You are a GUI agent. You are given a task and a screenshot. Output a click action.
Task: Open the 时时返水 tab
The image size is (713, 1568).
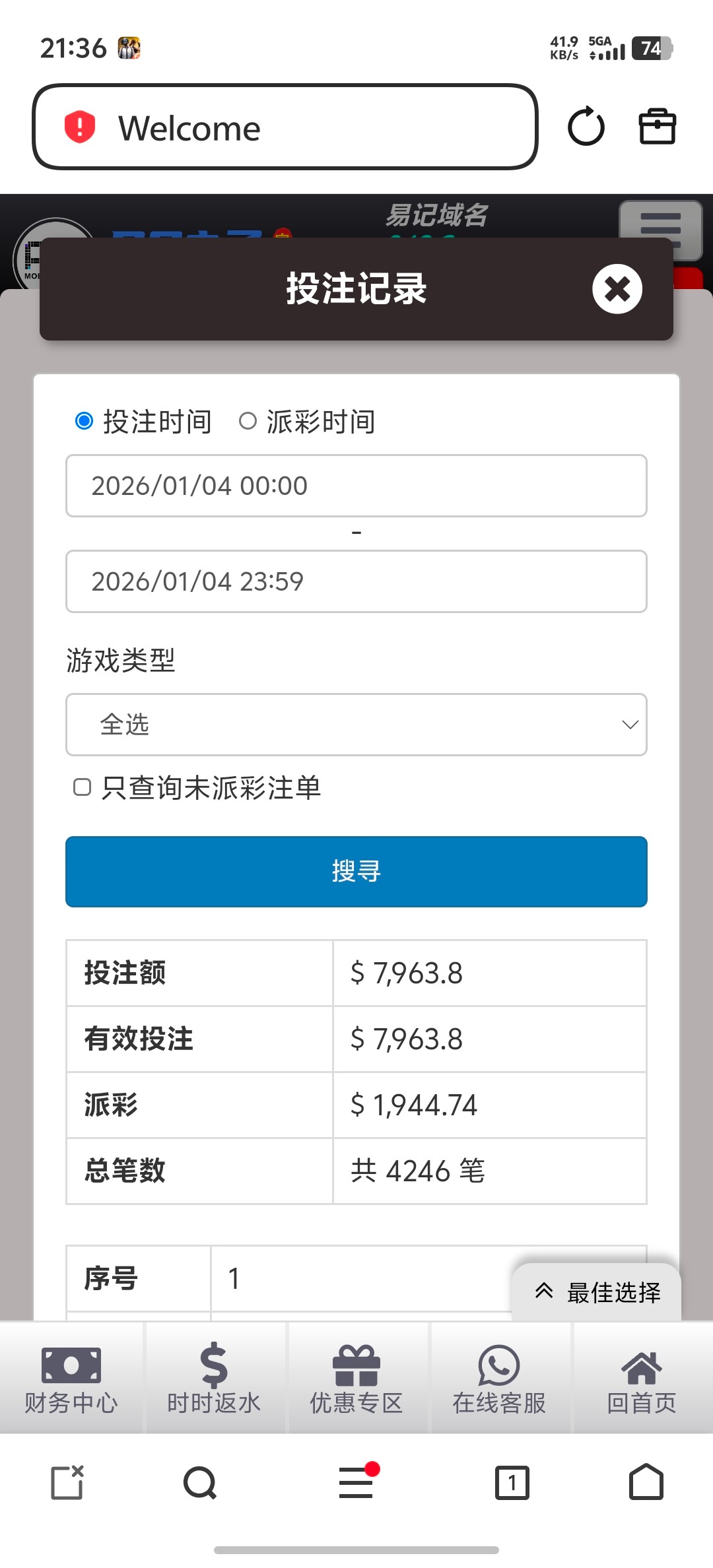(214, 1378)
